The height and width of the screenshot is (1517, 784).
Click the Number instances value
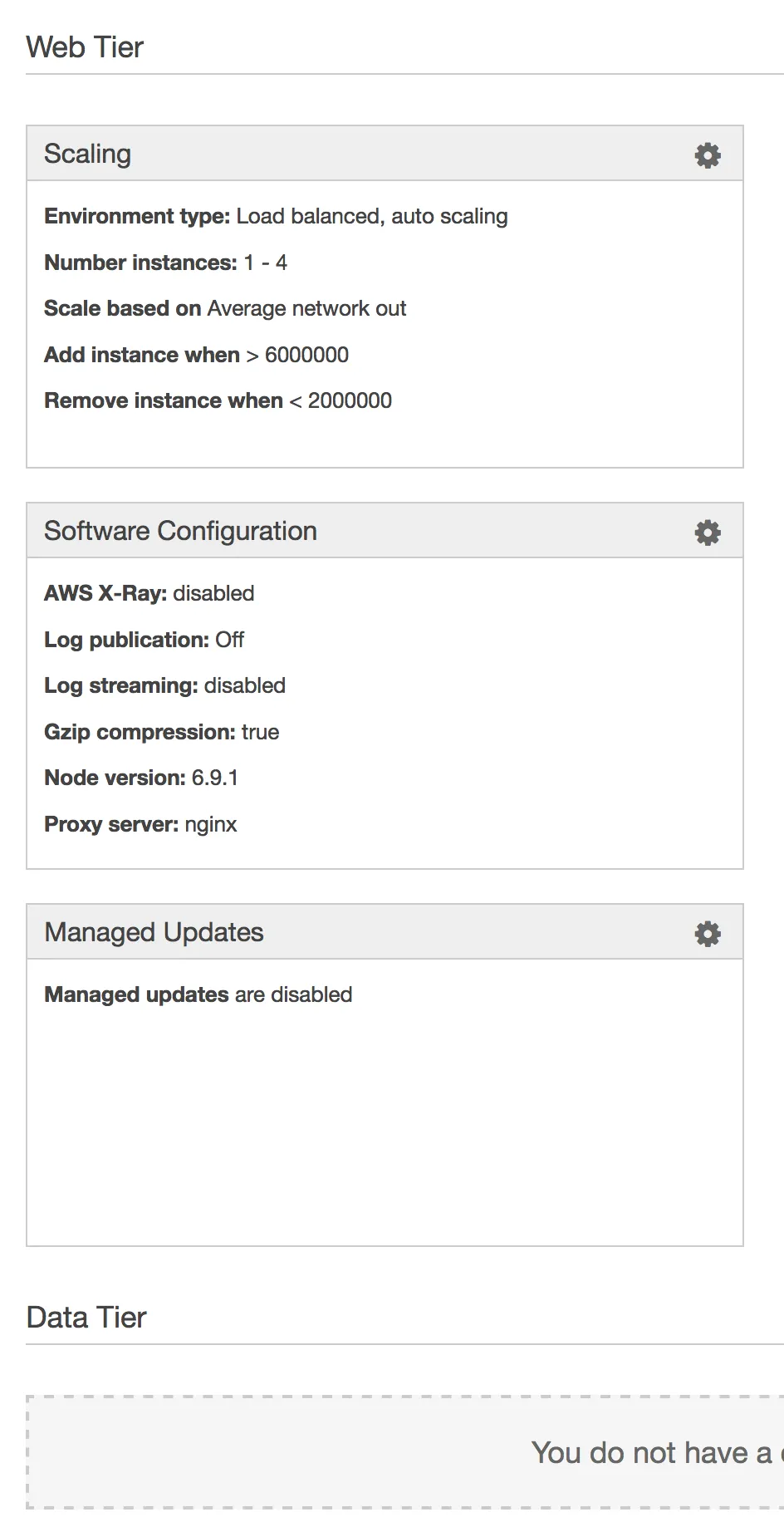tap(265, 263)
